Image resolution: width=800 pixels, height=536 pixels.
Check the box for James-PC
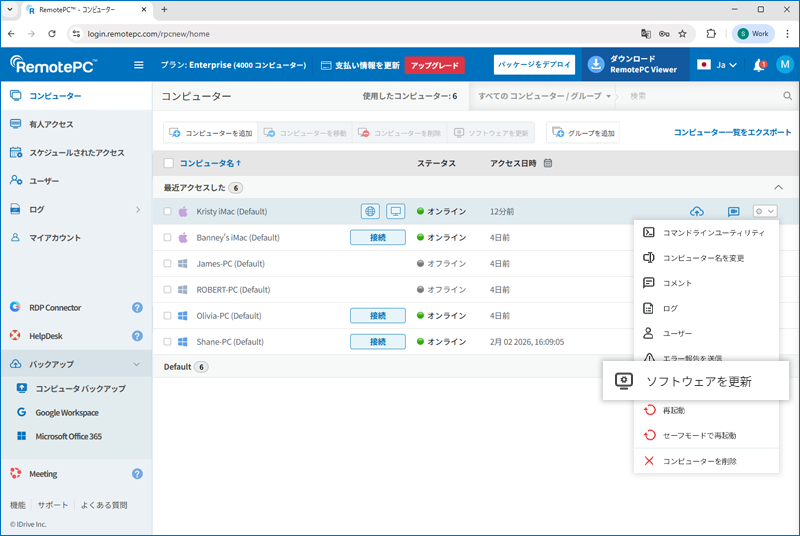168,264
